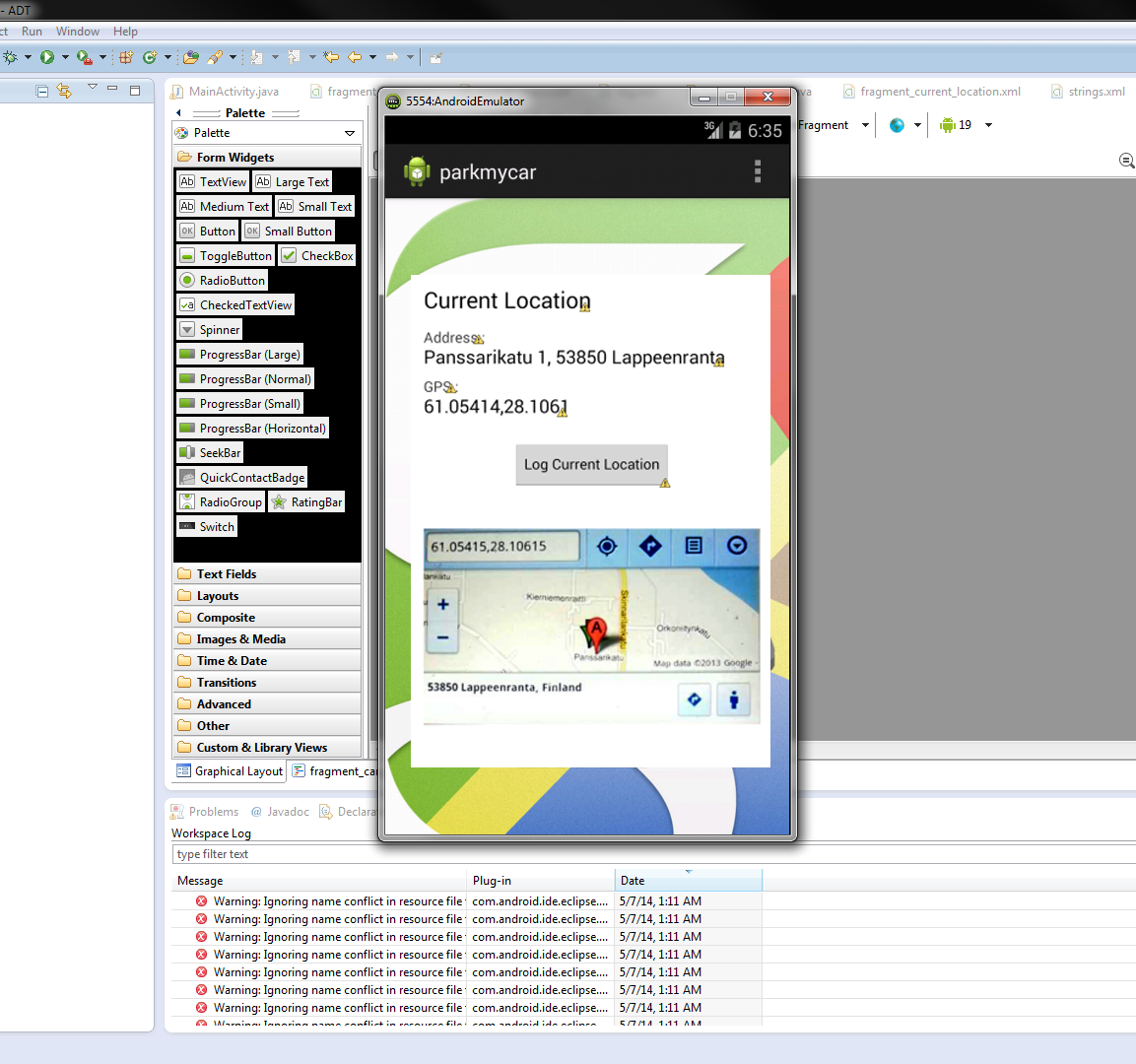Click the Debug bug icon in toolbar
The image size is (1136, 1064).
click(x=10, y=57)
